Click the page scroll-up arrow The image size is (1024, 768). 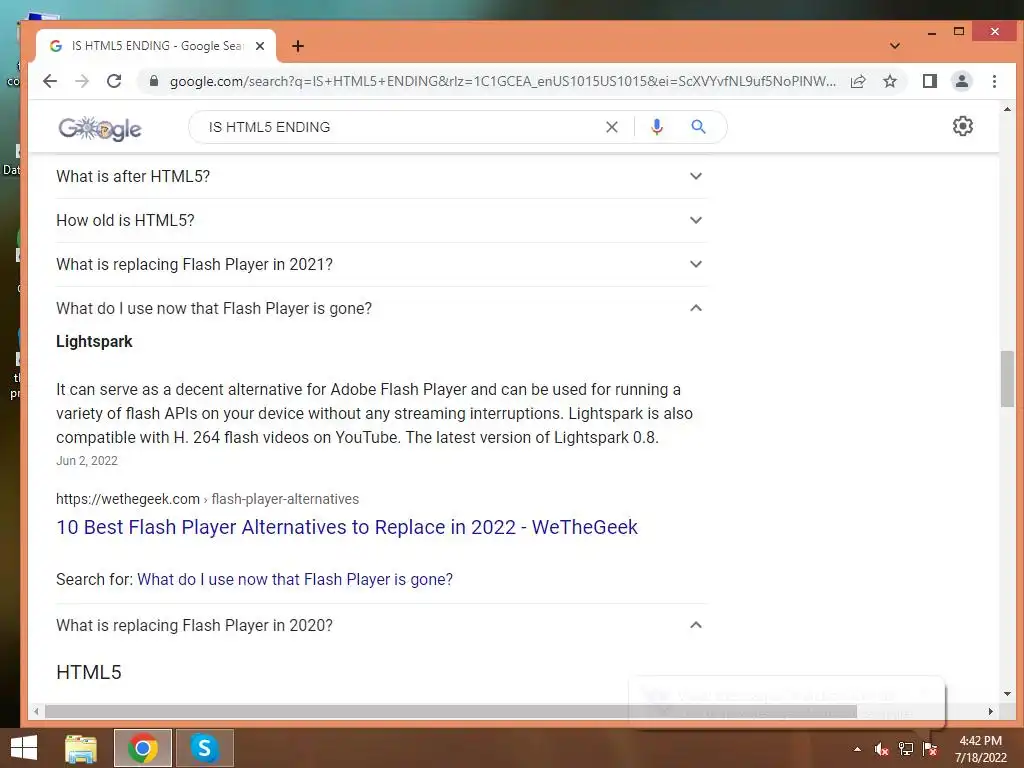point(1006,109)
